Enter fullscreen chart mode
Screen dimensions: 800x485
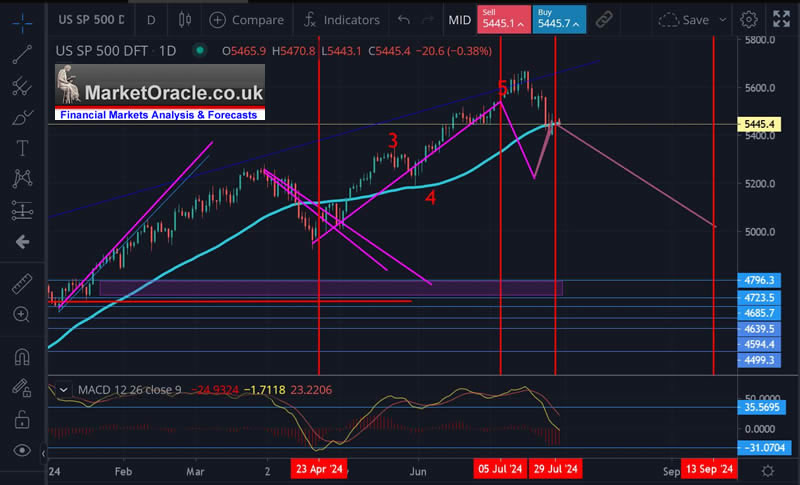pyautogui.click(x=781, y=19)
